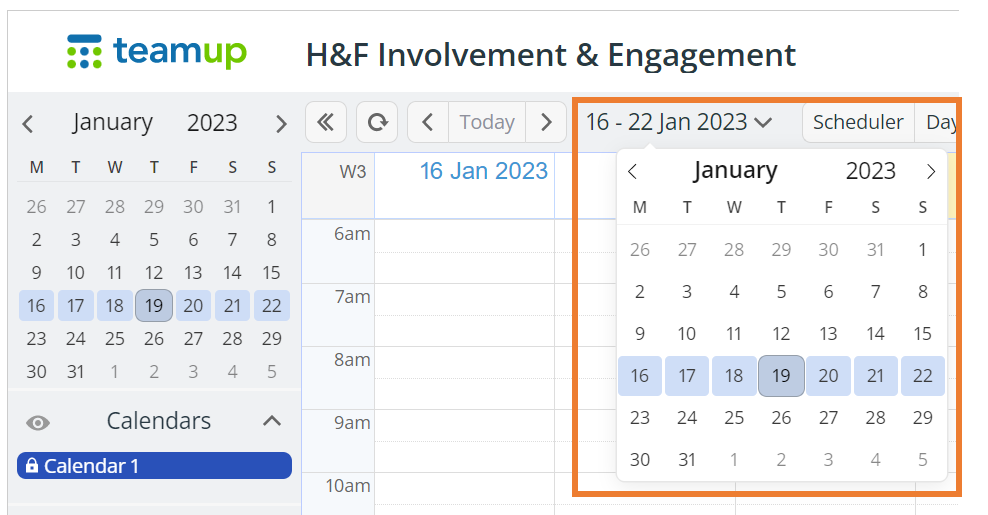Viewport: 988px width, 515px height.
Task: Select 25 in date picker popup
Action: pyautogui.click(x=734, y=417)
